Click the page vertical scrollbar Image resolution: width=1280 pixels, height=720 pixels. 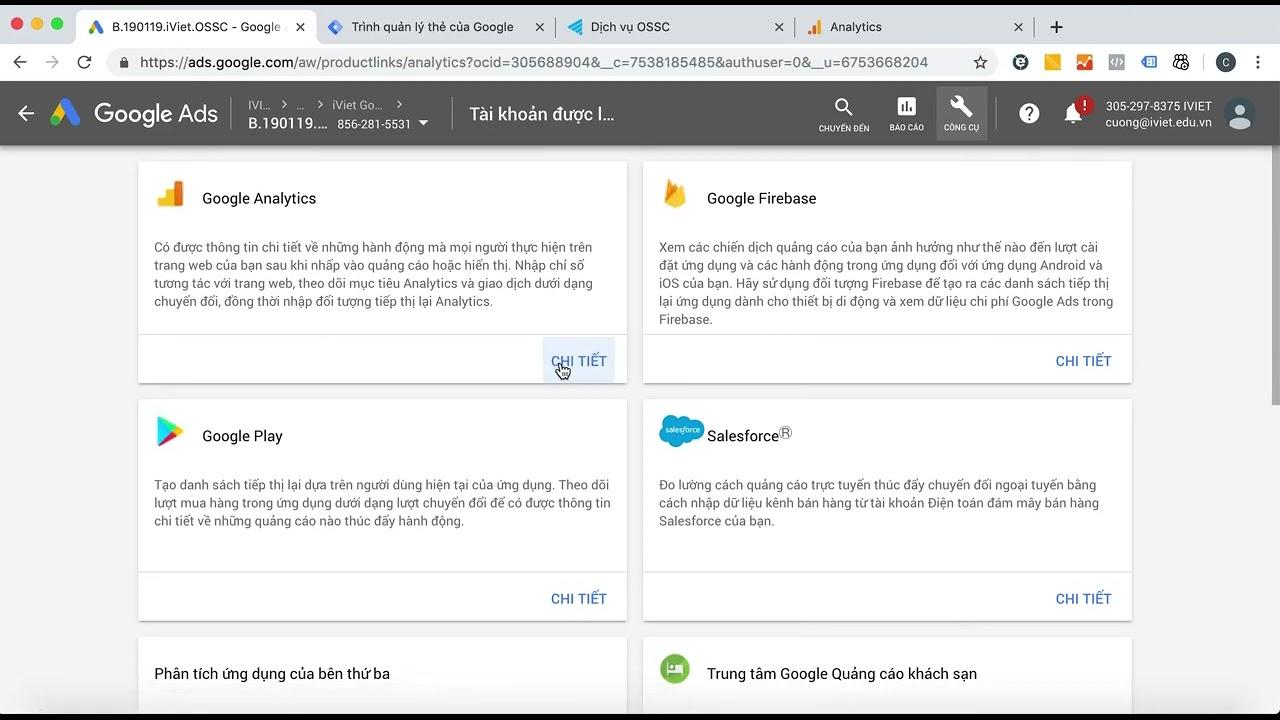(1274, 275)
